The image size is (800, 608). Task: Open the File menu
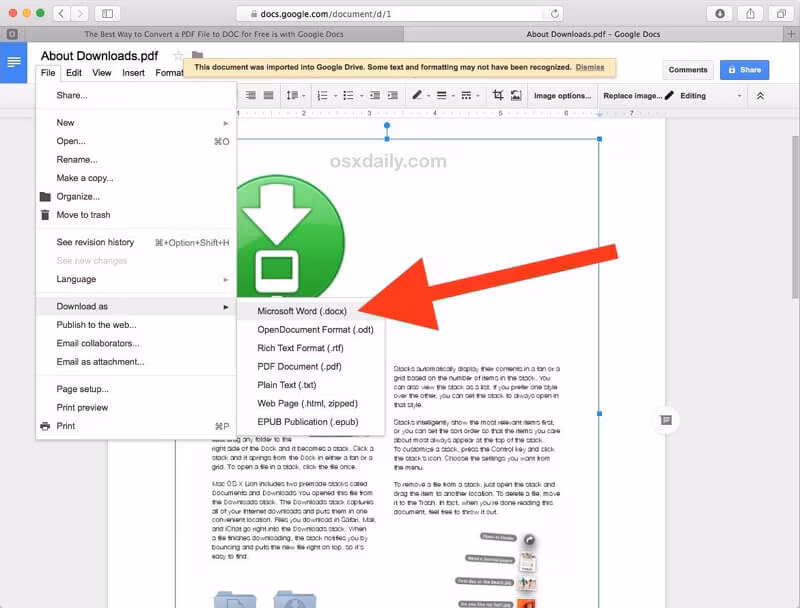click(x=48, y=73)
